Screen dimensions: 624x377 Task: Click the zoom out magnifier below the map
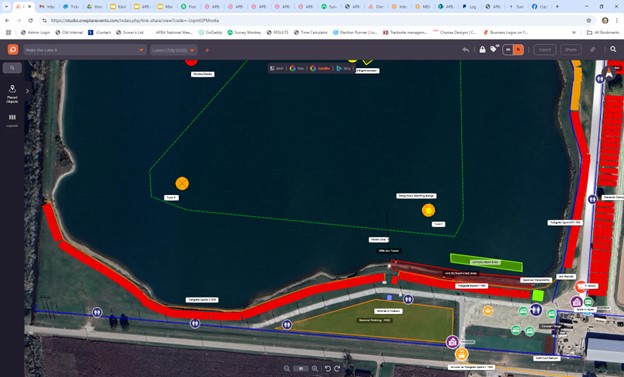[x=287, y=369]
